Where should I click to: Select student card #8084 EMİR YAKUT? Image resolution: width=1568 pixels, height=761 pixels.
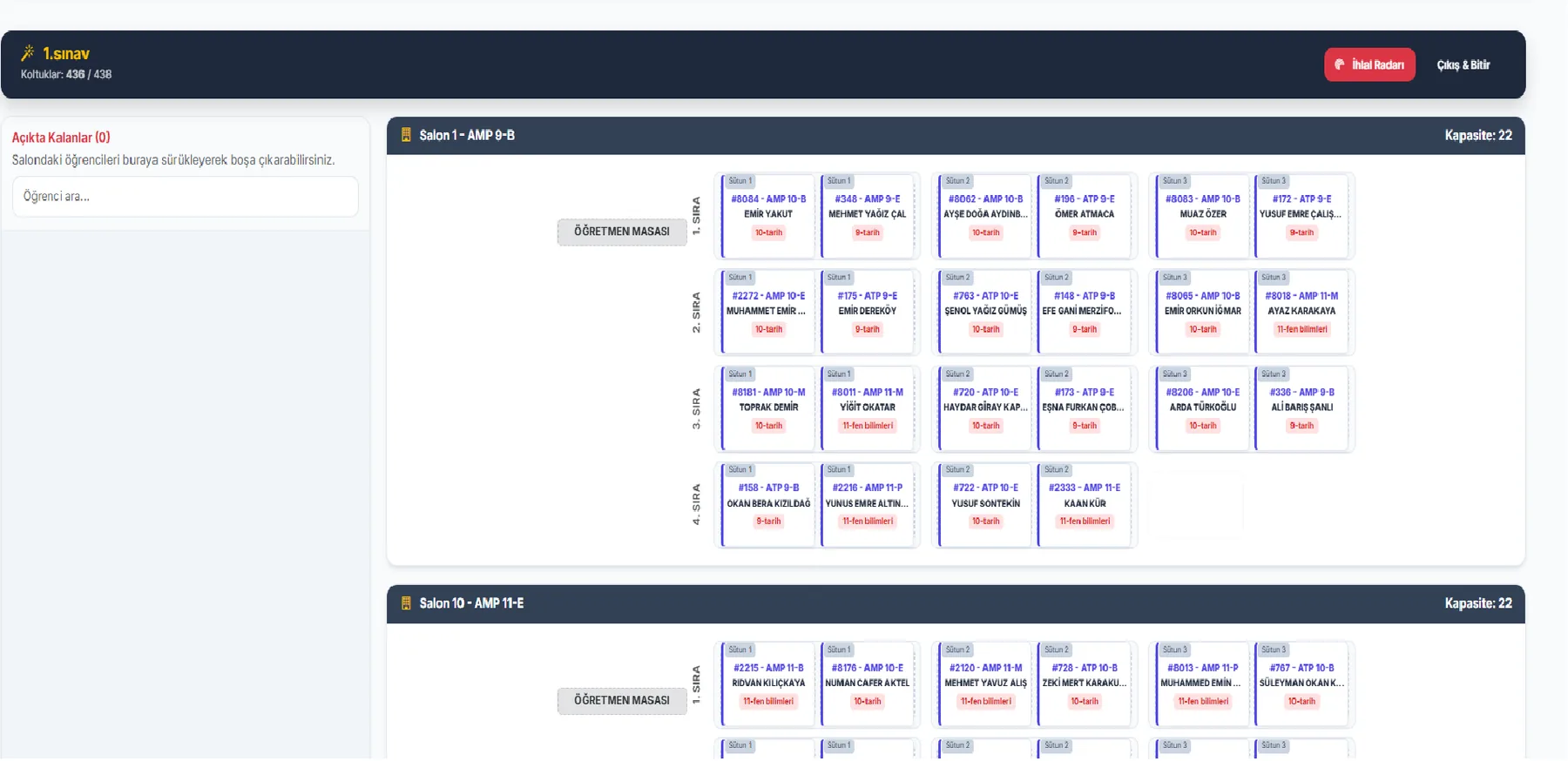point(768,216)
